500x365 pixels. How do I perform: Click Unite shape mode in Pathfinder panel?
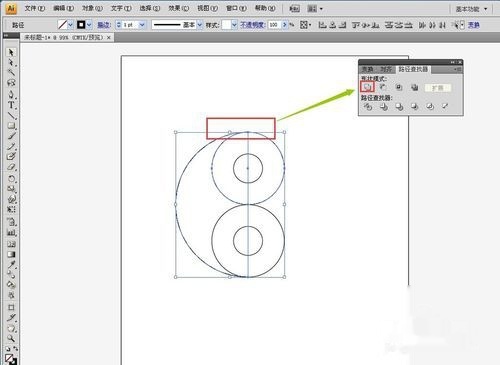tap(367, 87)
